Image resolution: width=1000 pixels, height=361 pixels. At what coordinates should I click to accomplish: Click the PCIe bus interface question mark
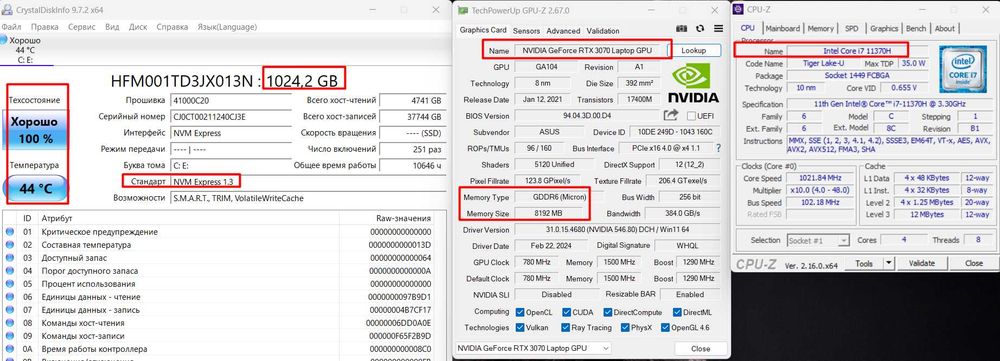click(x=719, y=148)
